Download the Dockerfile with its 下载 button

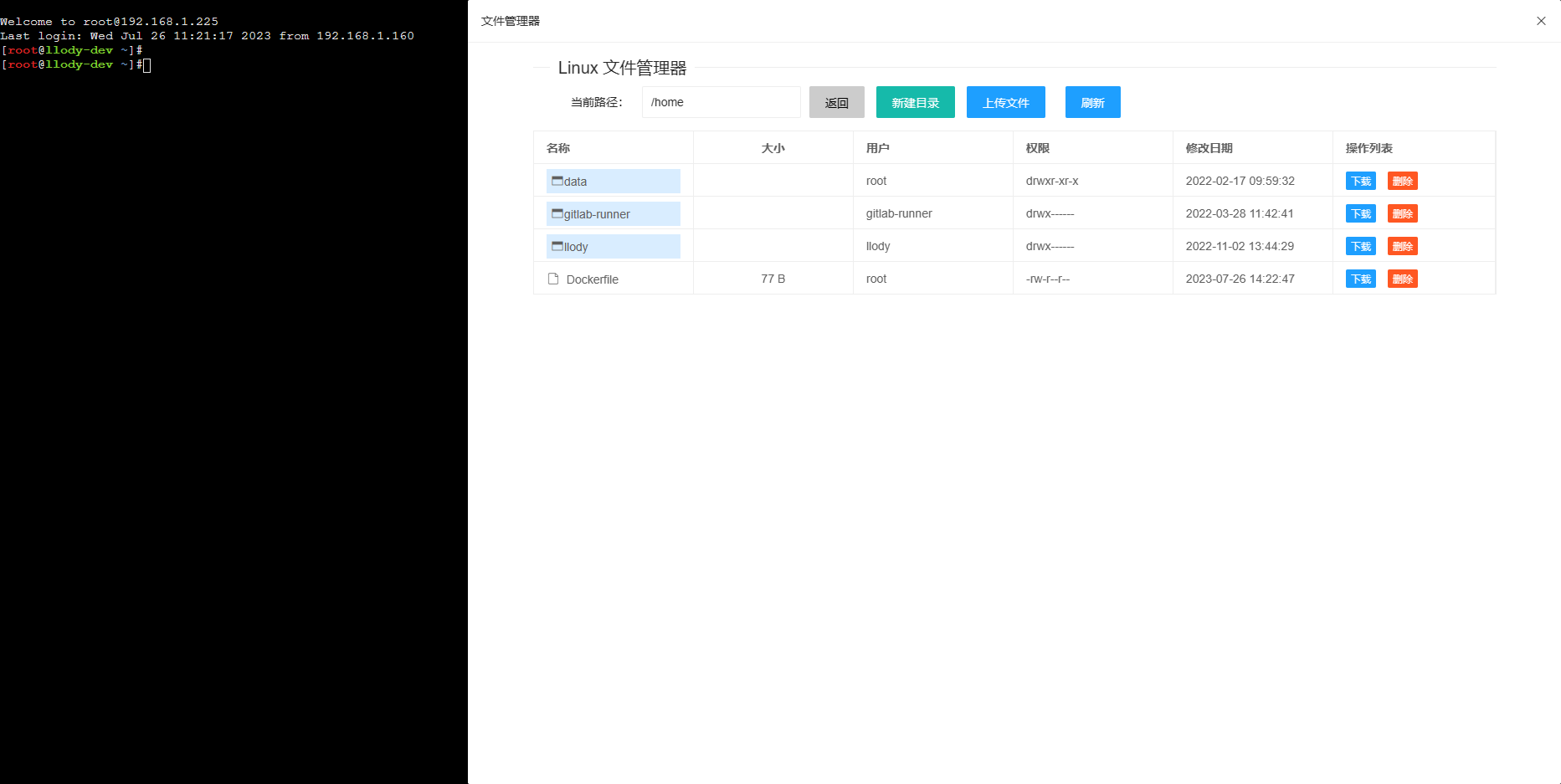1360,279
